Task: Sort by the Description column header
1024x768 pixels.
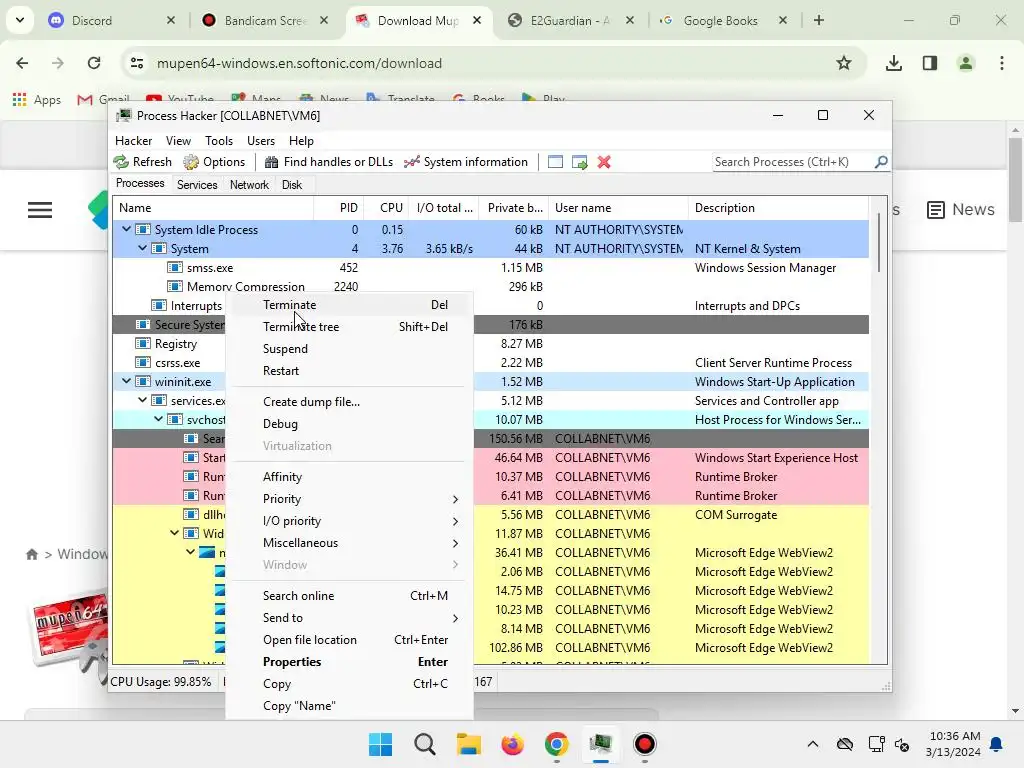Action: click(x=778, y=208)
